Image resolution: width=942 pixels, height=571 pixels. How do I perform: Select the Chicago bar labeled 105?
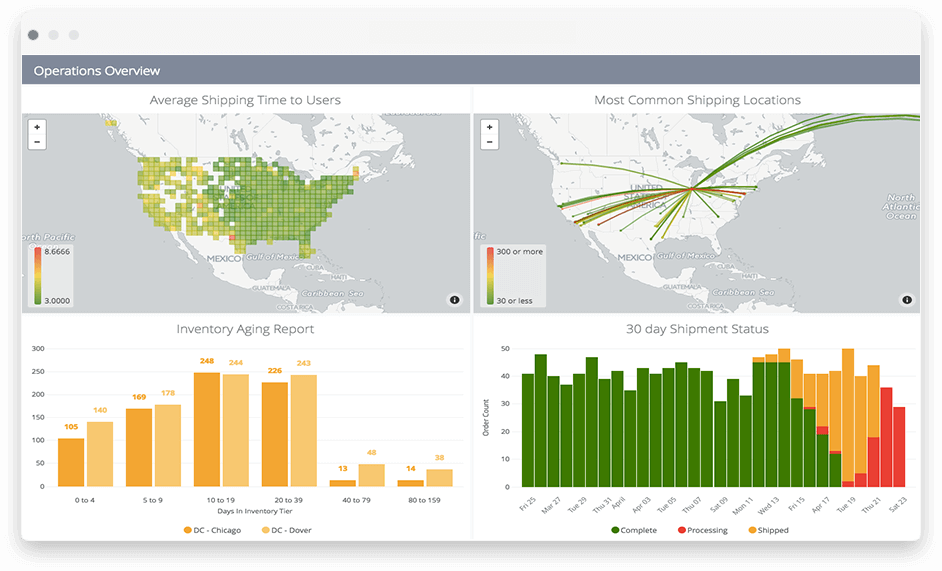71,462
